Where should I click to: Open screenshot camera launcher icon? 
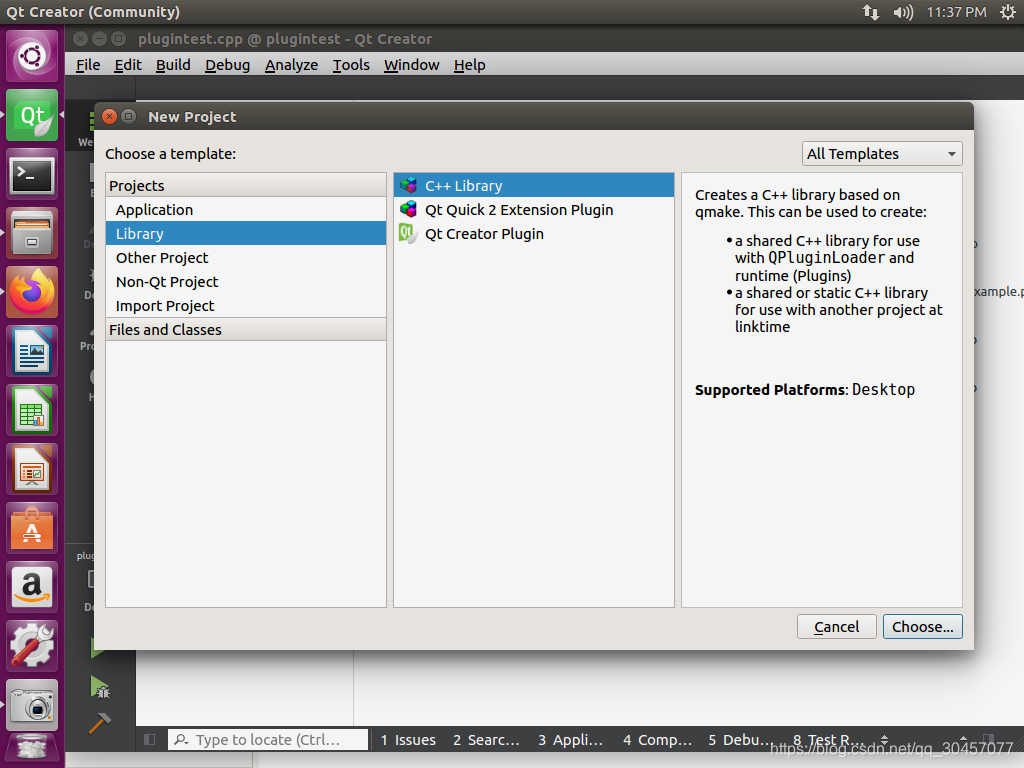tap(32, 705)
